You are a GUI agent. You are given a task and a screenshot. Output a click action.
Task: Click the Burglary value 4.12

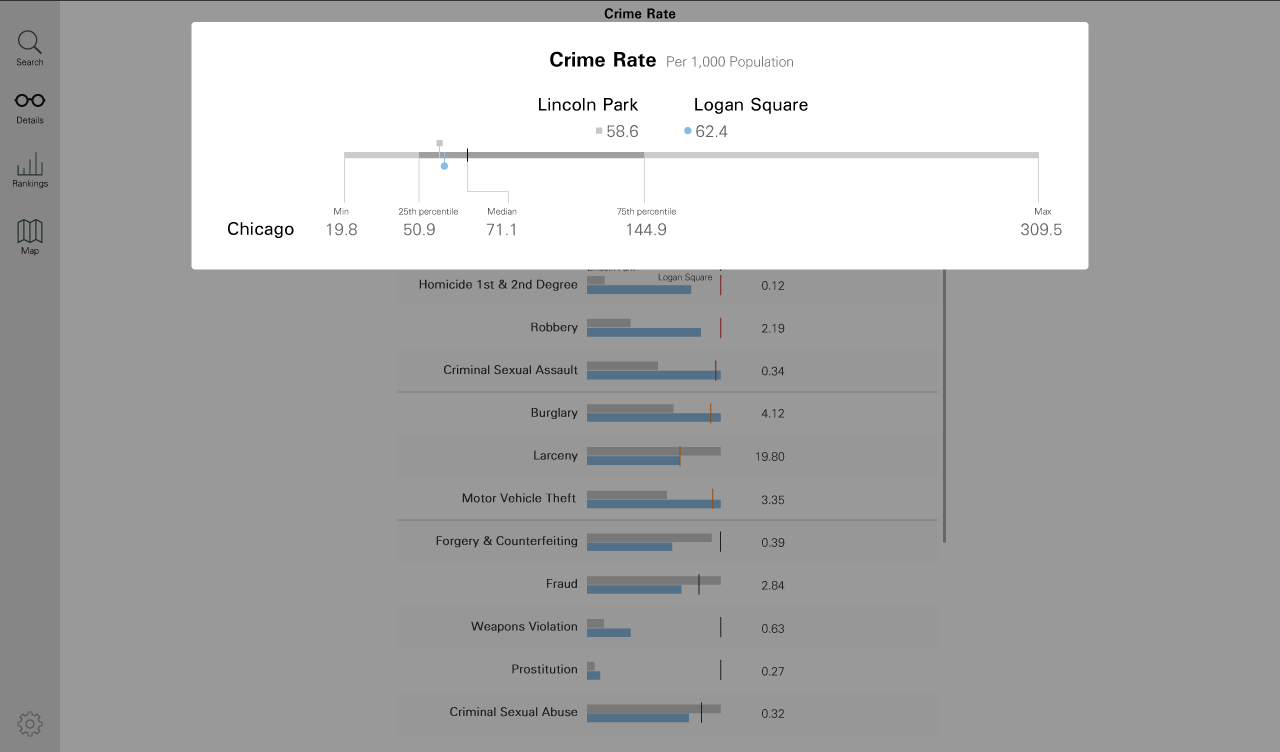[x=773, y=414]
